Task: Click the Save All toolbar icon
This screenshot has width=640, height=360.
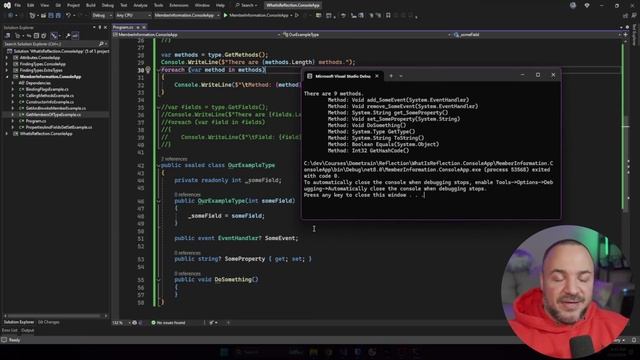Action: click(58, 16)
